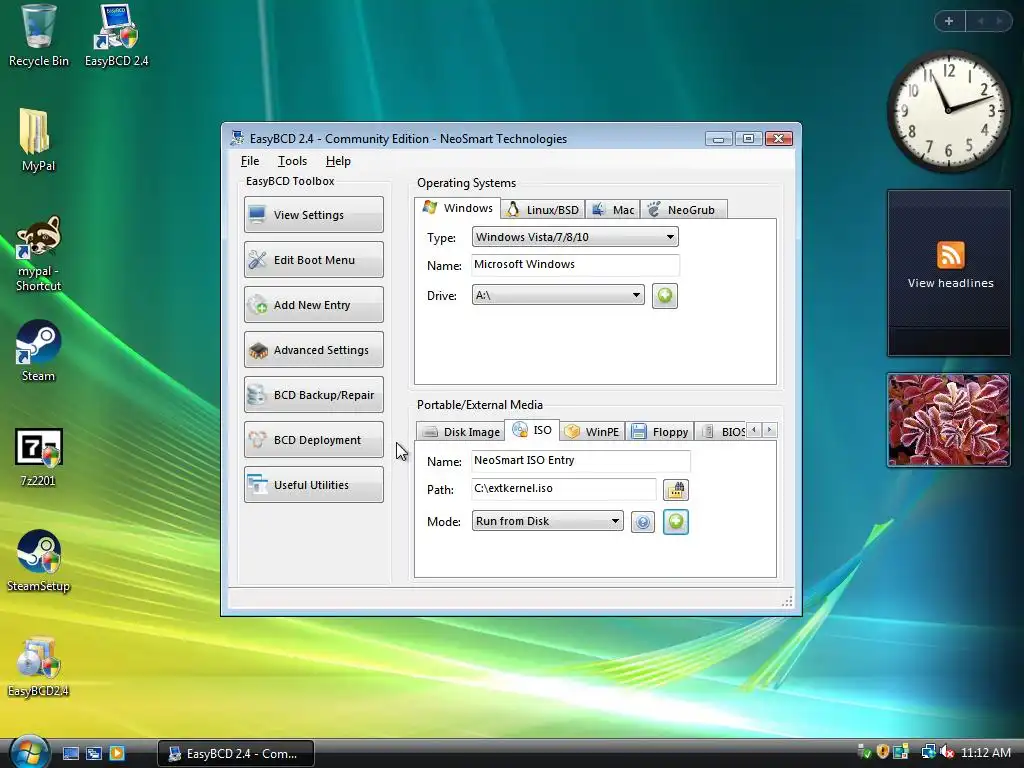The image size is (1024, 768).
Task: Click the slideshow flower picture gadget
Action: (948, 420)
